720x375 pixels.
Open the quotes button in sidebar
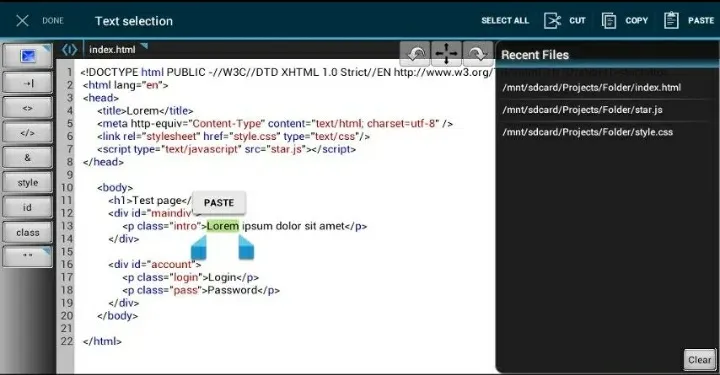pos(28,257)
